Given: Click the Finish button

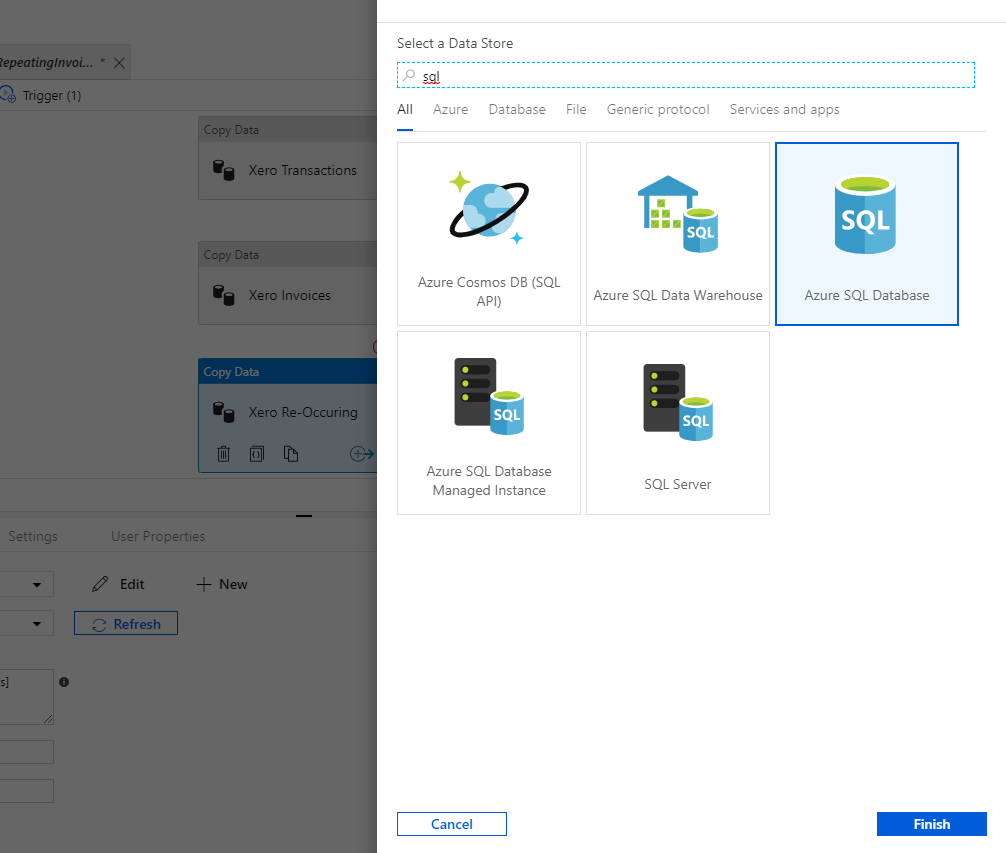Looking at the screenshot, I should point(932,824).
